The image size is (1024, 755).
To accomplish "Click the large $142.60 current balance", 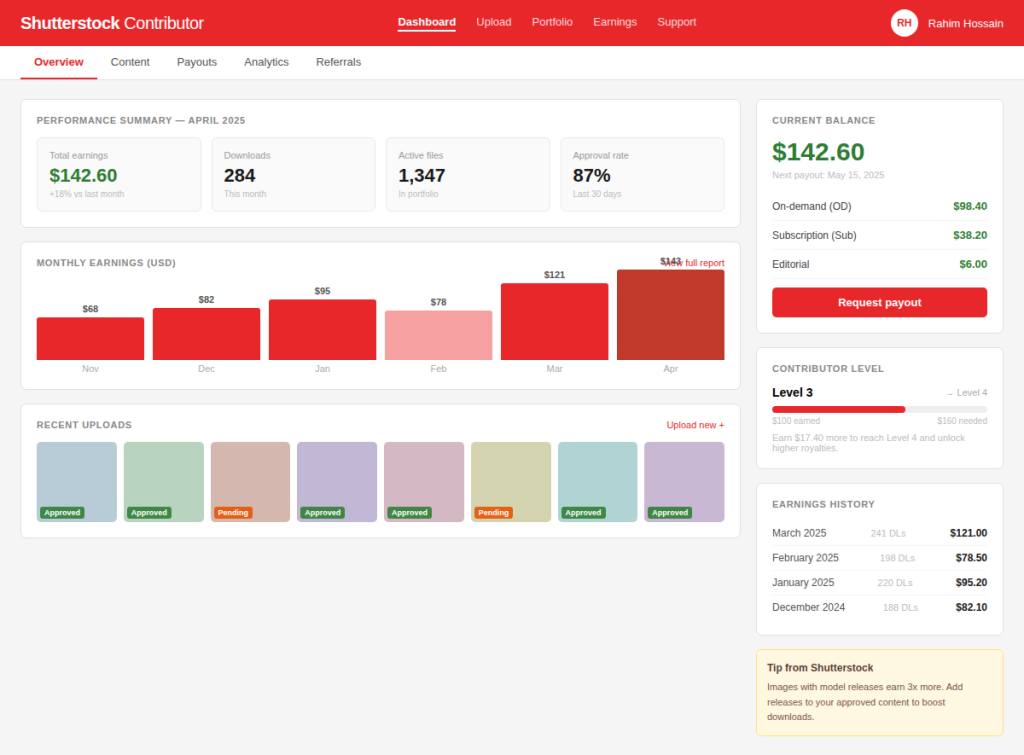I will 818,152.
